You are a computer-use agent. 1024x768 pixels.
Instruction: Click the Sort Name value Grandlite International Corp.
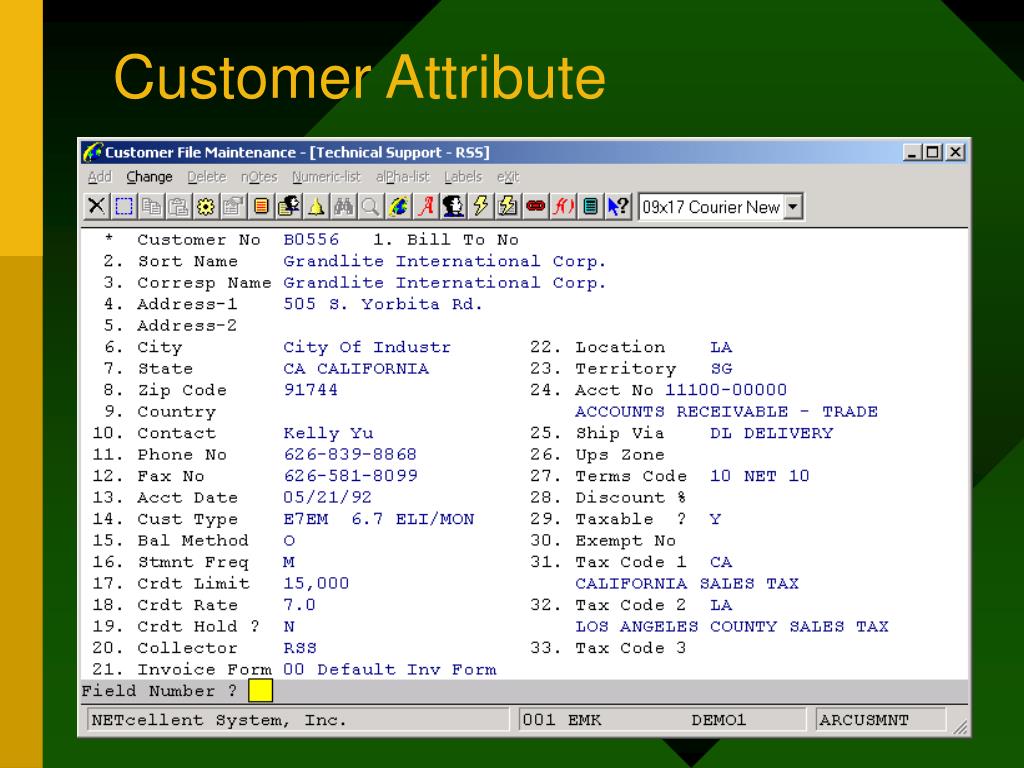(445, 261)
